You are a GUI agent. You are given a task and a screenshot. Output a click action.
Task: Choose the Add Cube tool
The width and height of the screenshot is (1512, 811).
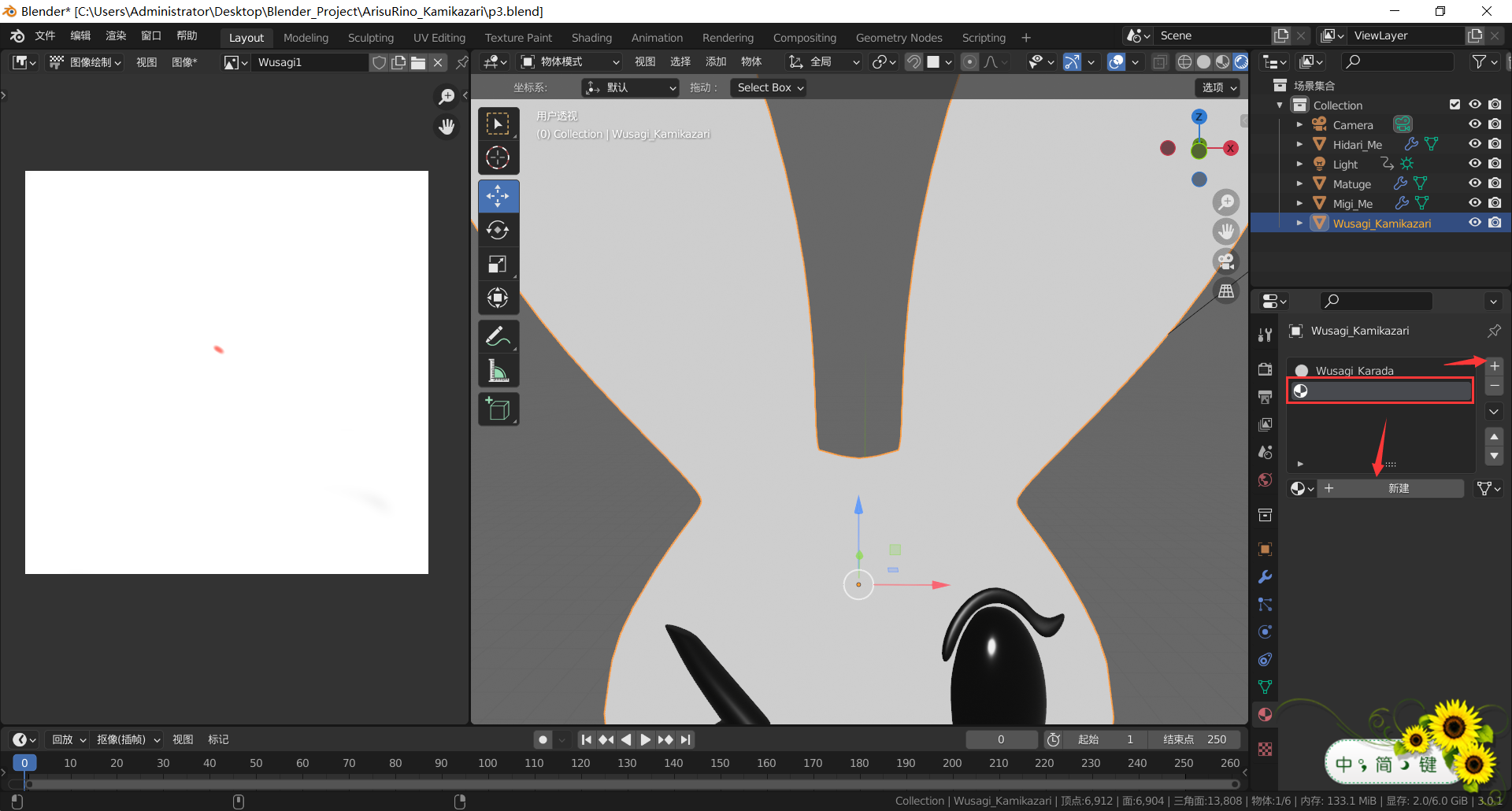[x=498, y=409]
